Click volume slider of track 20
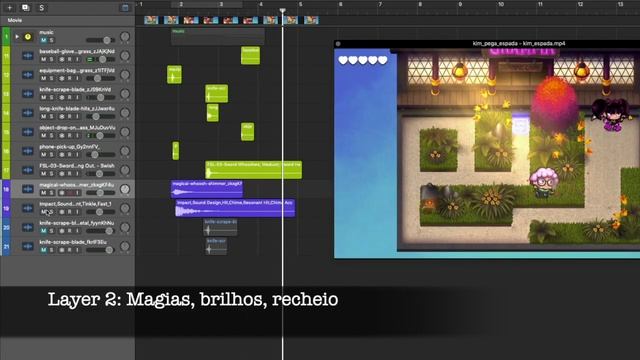Screen dimensions: 640x360 coord(100,231)
